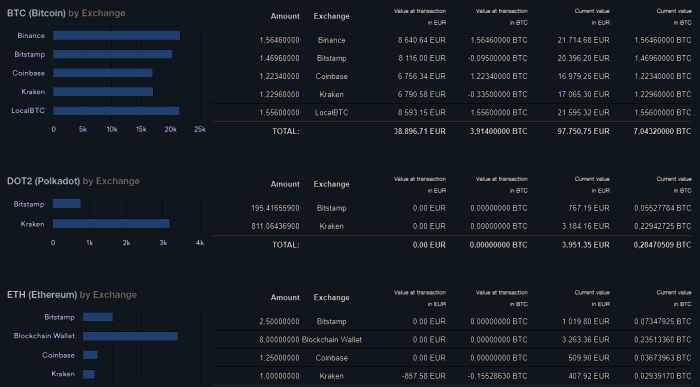The image size is (700, 387).
Task: Click the Coinbase bar in Bitcoin chart
Action: point(103,73)
